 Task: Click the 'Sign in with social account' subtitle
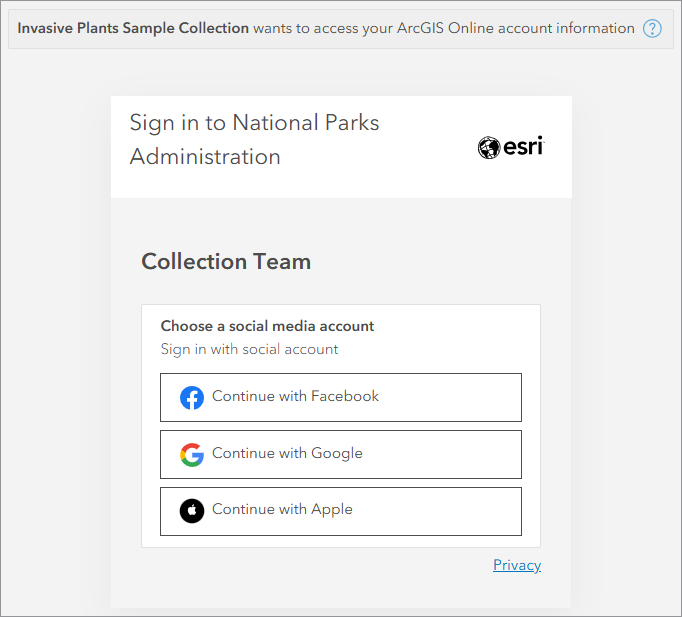tap(249, 349)
